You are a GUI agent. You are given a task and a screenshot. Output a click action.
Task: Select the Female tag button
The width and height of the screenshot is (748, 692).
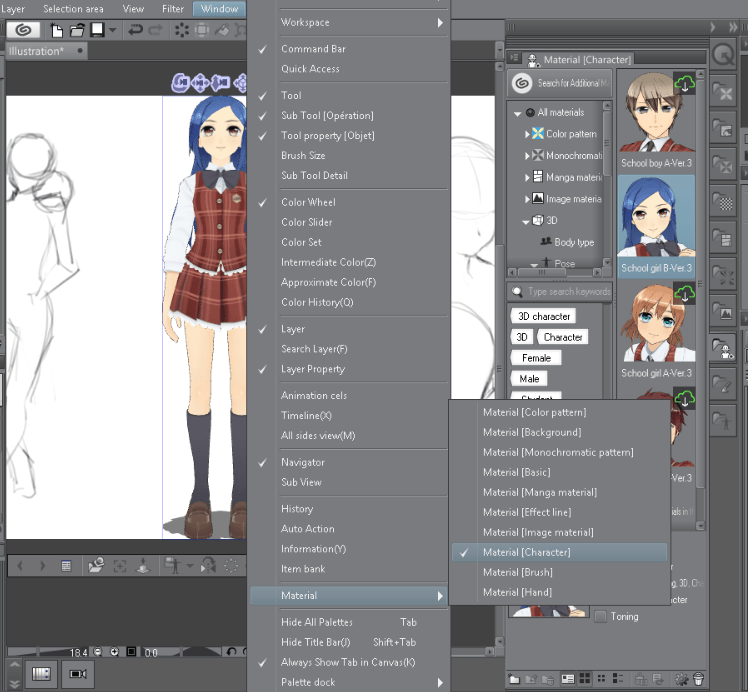point(536,358)
